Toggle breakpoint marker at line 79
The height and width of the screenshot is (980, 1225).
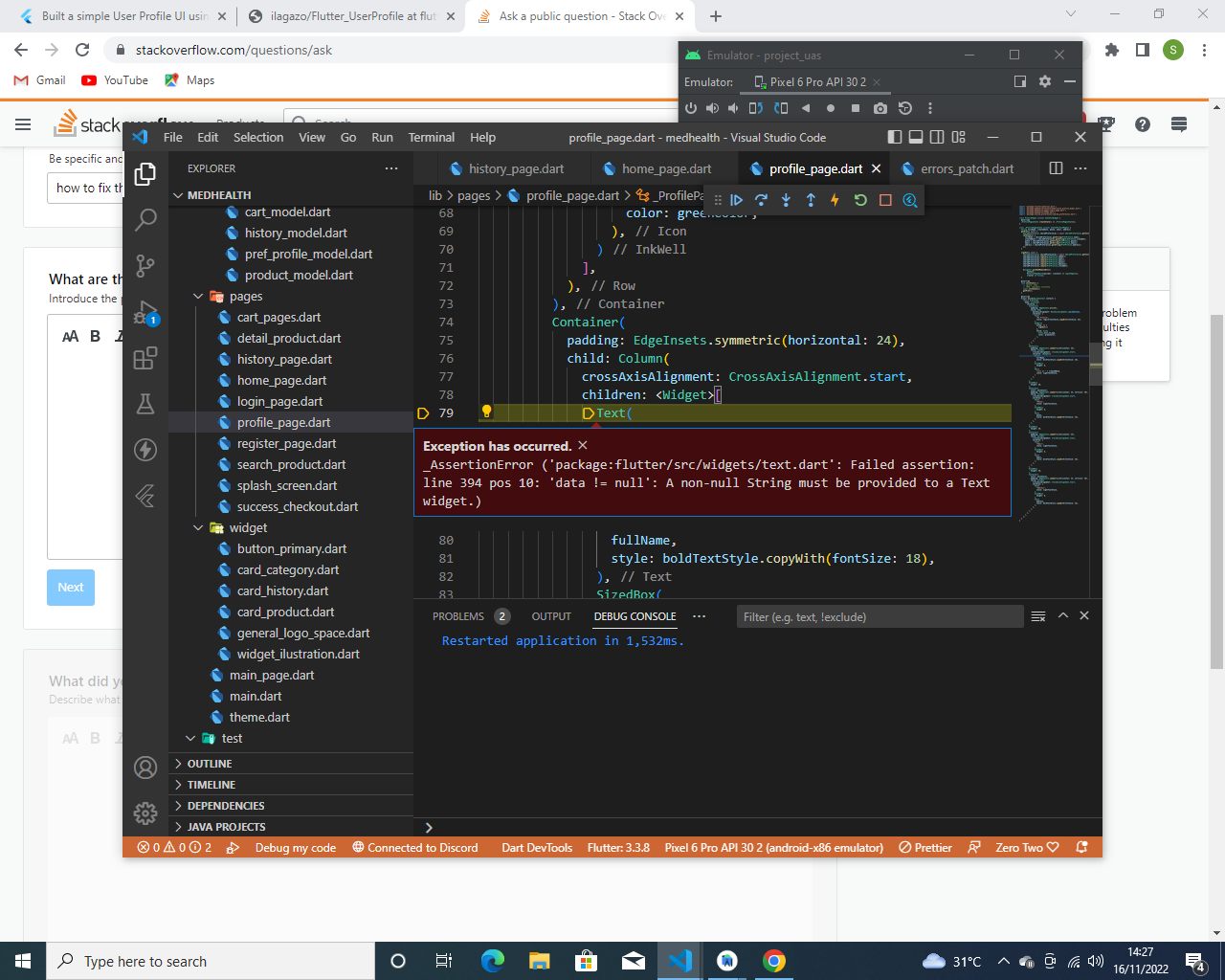click(x=424, y=413)
